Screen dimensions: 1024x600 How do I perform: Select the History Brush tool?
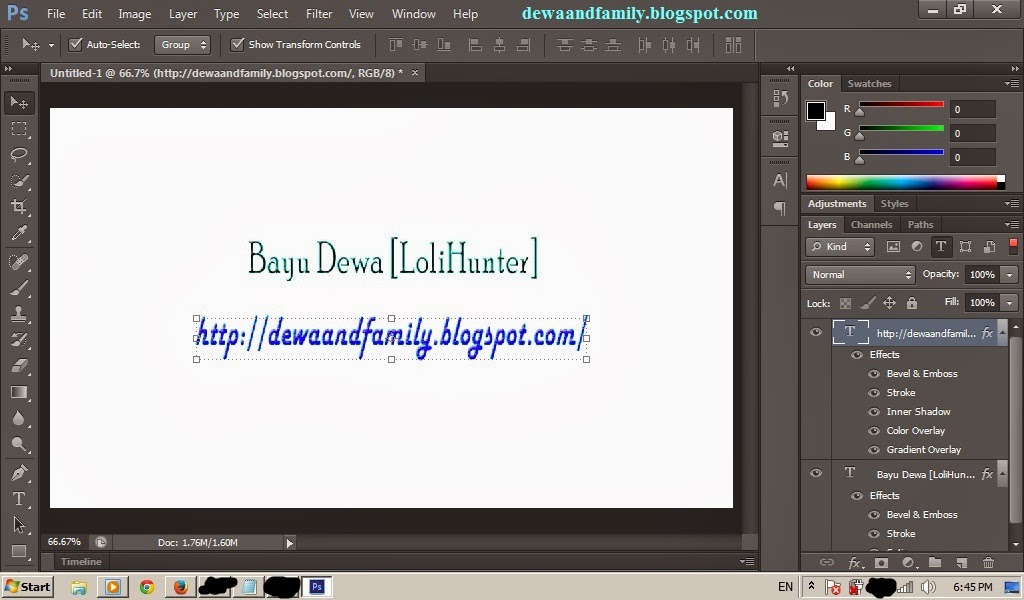point(19,339)
